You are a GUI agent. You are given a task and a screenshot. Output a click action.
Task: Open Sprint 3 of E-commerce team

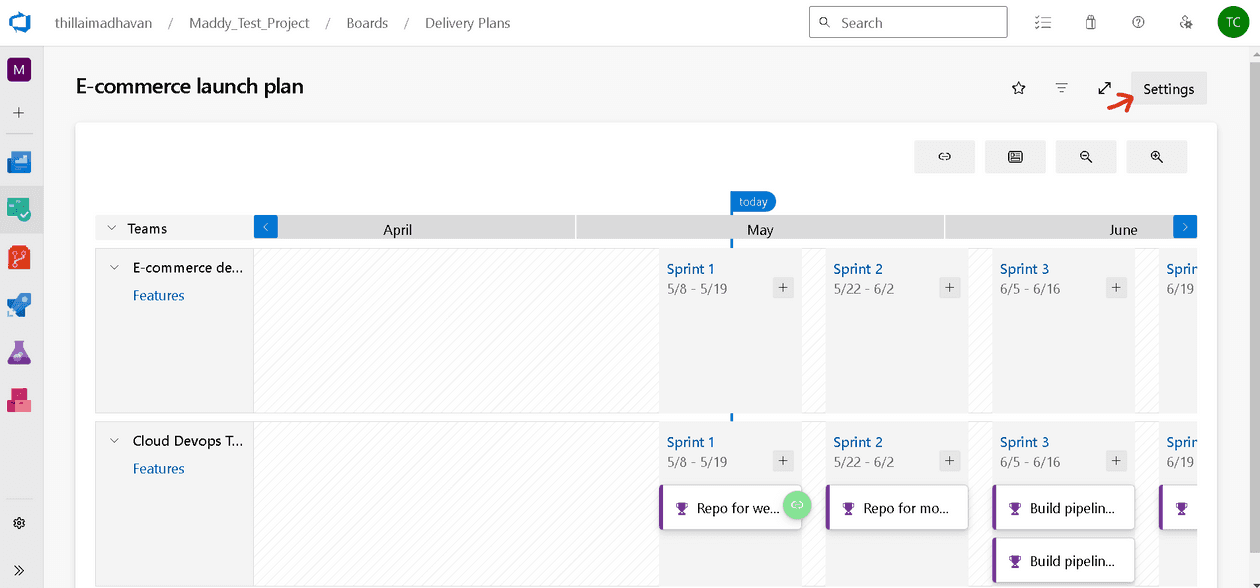(1024, 268)
